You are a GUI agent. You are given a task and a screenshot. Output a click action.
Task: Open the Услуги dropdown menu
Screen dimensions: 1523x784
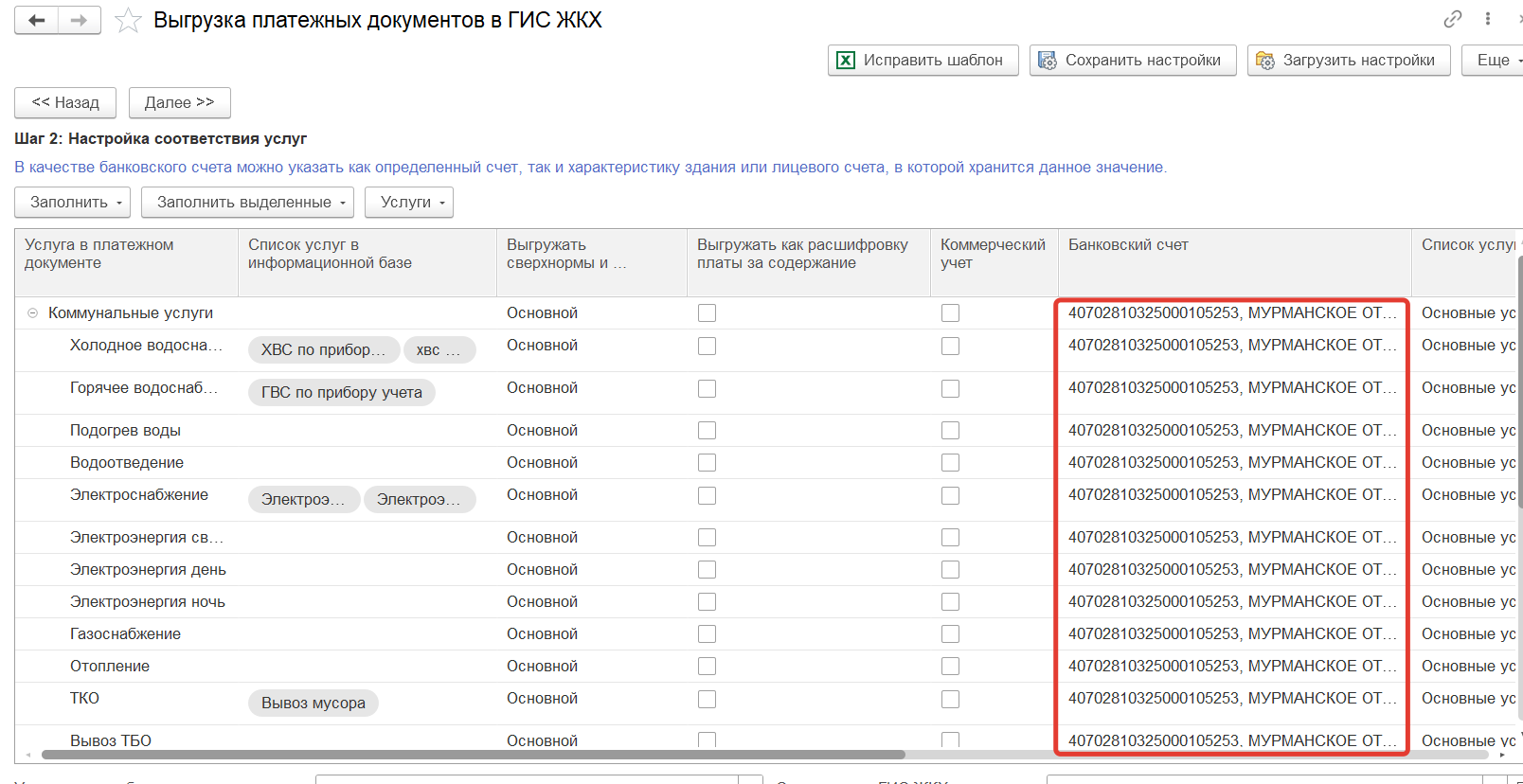click(409, 202)
